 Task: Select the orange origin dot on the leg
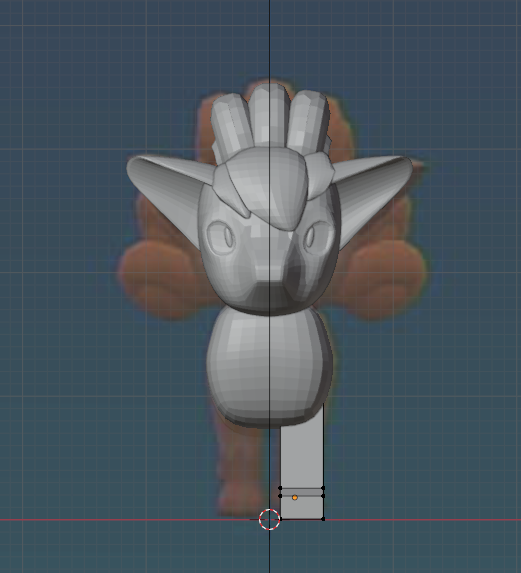(295, 497)
